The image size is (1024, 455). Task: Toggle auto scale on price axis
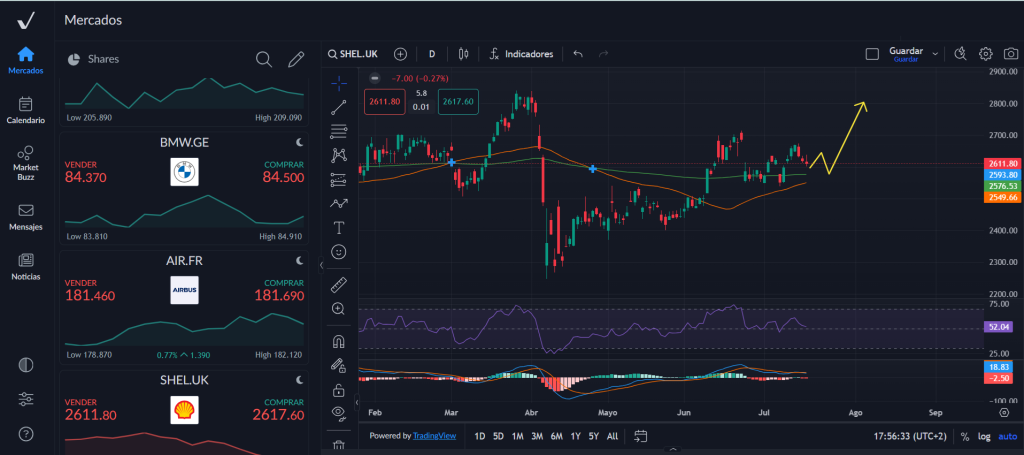tap(1007, 437)
